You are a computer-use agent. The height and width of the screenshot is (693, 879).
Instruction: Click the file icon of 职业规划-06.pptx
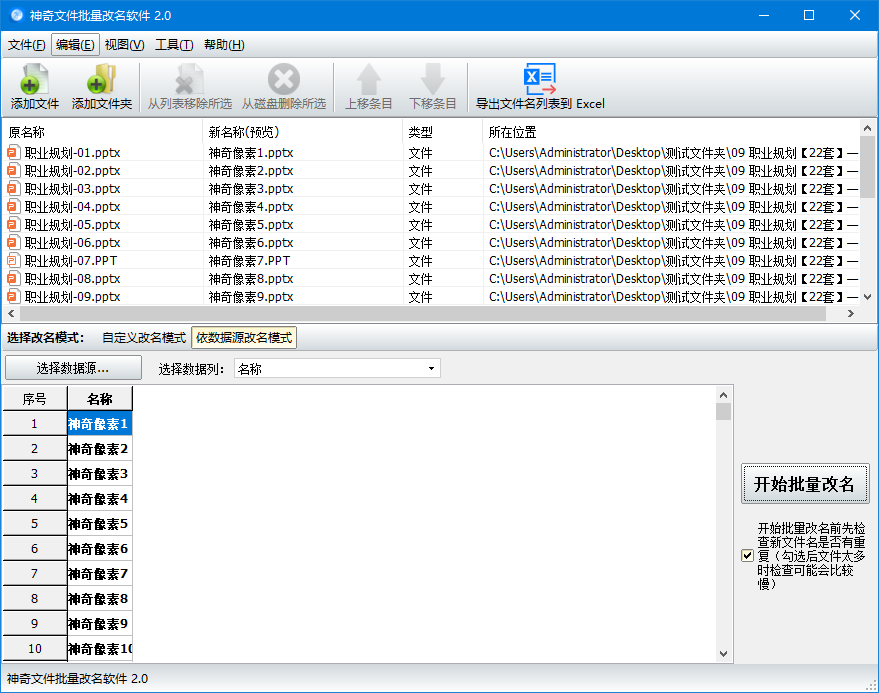(x=13, y=242)
